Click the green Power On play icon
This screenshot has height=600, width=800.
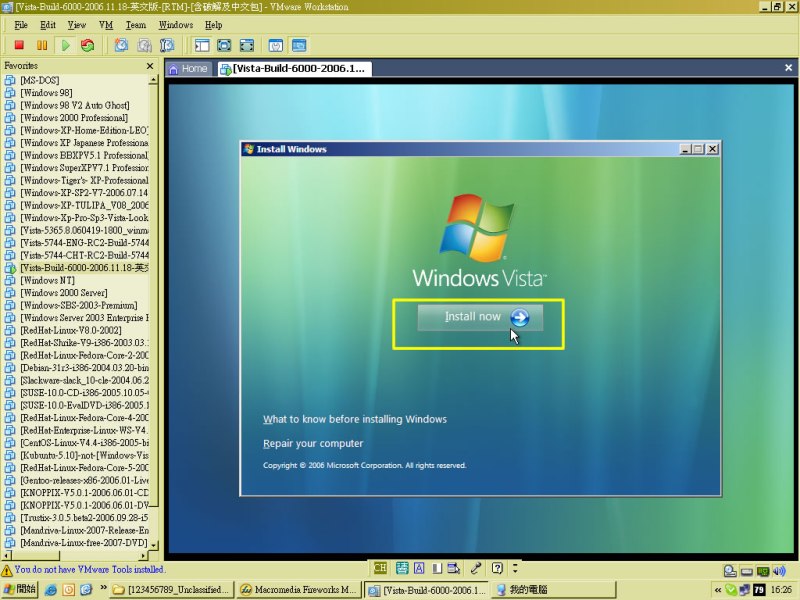click(x=65, y=45)
